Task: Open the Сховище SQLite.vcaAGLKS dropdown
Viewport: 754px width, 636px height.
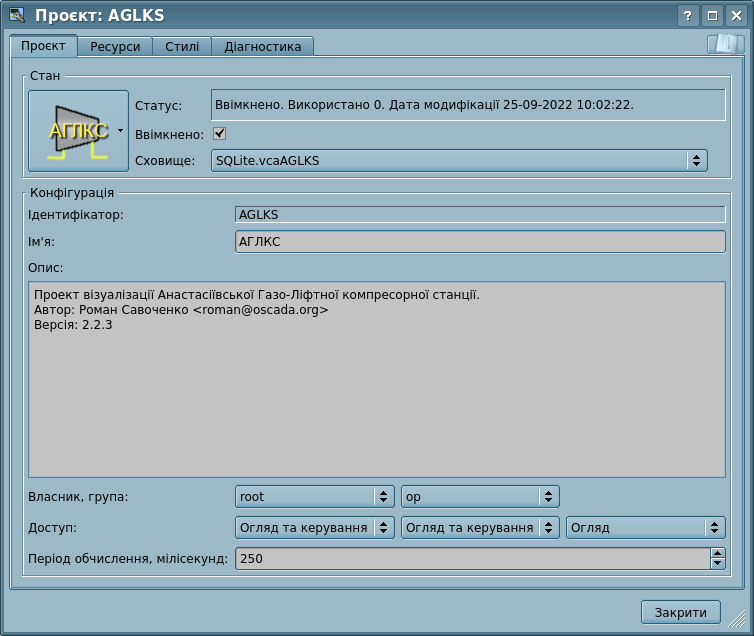Action: (459, 160)
